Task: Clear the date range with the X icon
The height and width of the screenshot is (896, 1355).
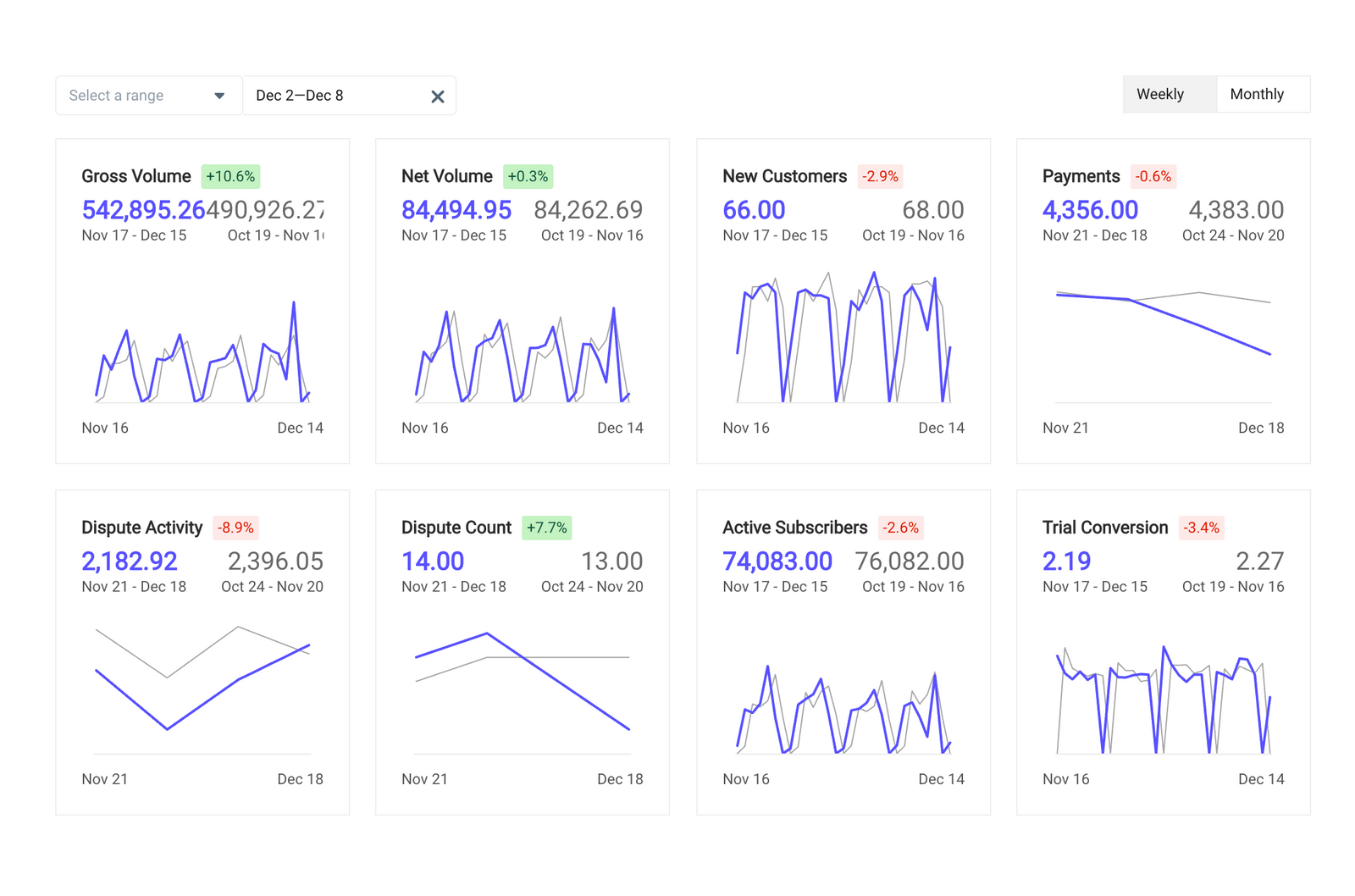Action: (437, 96)
